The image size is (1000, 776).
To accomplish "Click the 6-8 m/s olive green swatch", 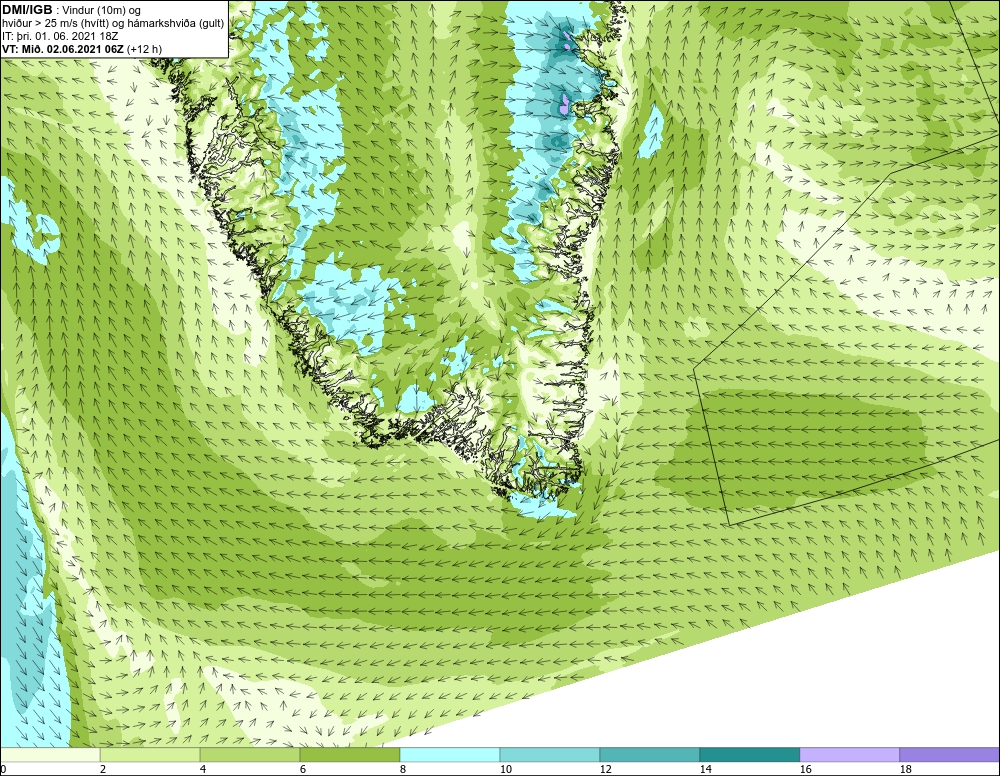I will [350, 755].
